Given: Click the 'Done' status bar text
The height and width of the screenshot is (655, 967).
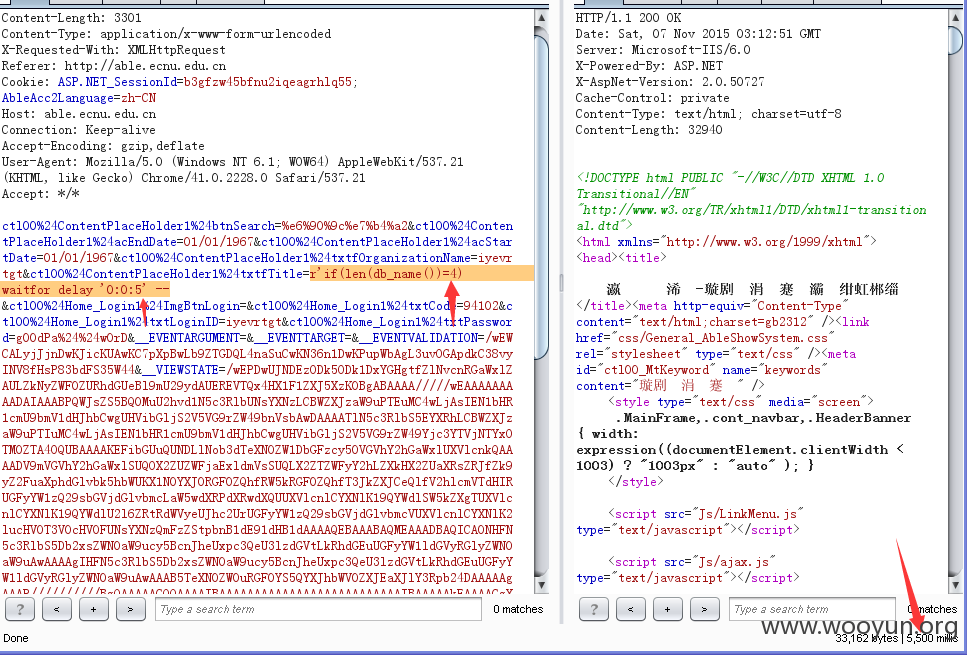Looking at the screenshot, I should [16, 638].
